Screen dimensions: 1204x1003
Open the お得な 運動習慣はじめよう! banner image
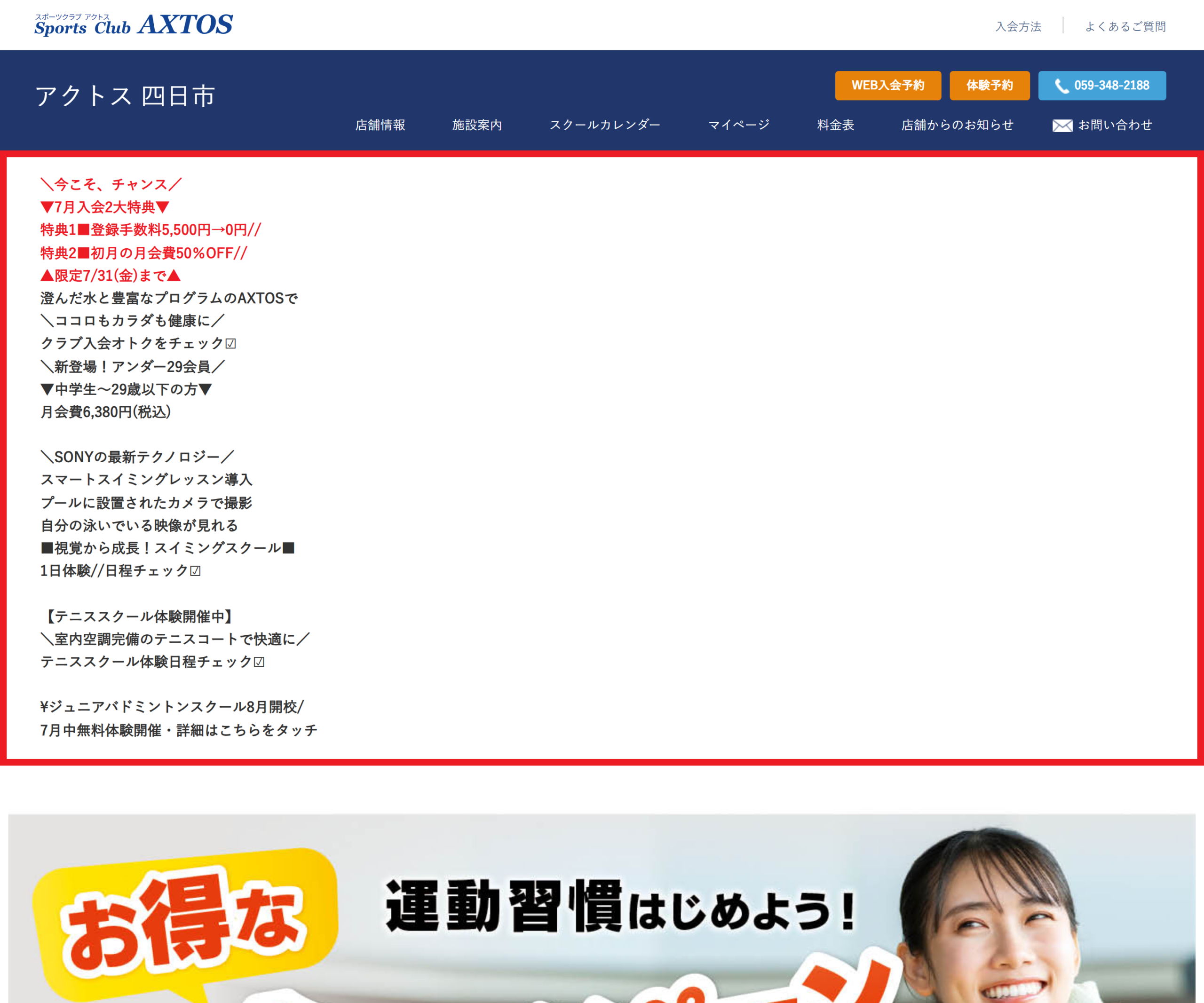pyautogui.click(x=602, y=908)
